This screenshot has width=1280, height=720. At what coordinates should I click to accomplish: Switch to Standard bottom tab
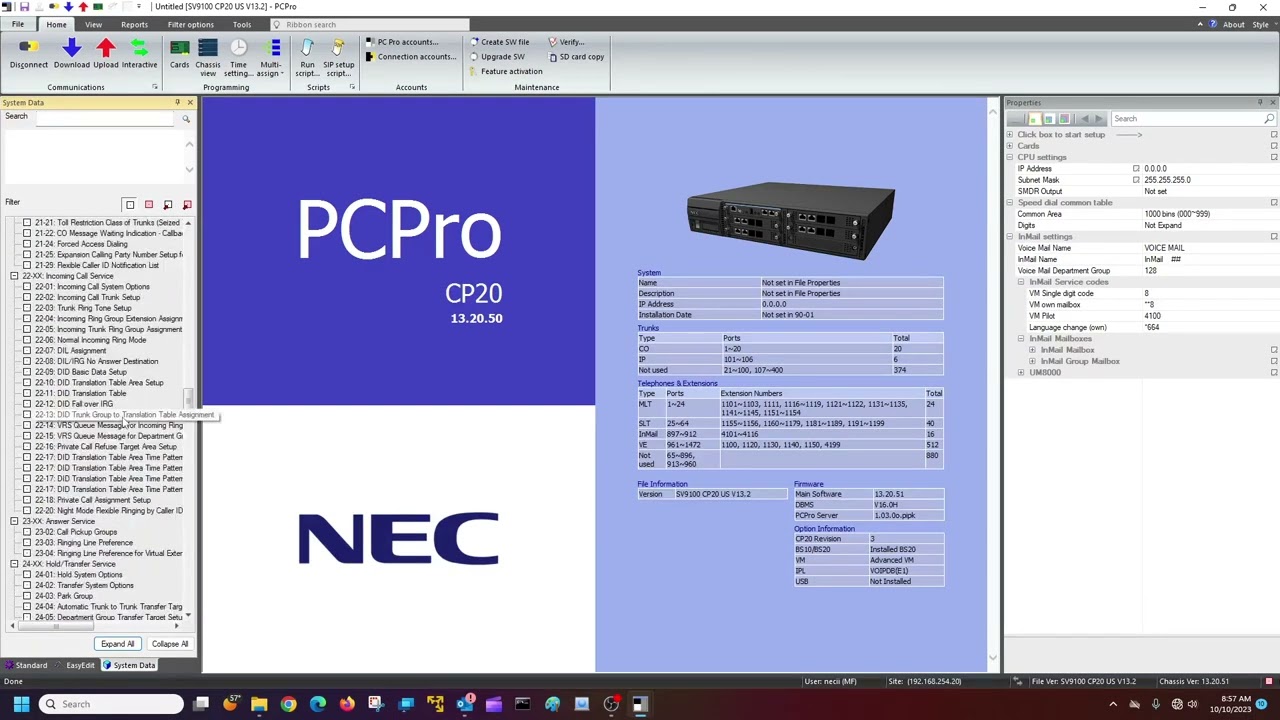[26, 666]
